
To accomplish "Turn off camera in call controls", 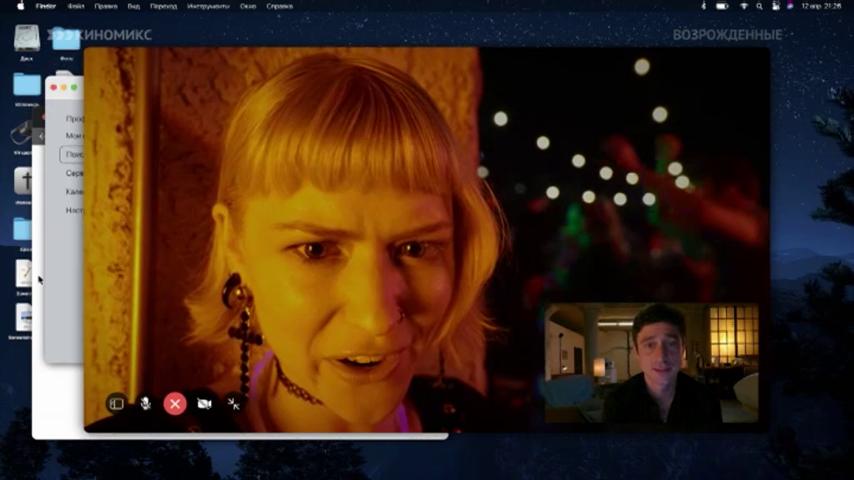I will tap(204, 404).
